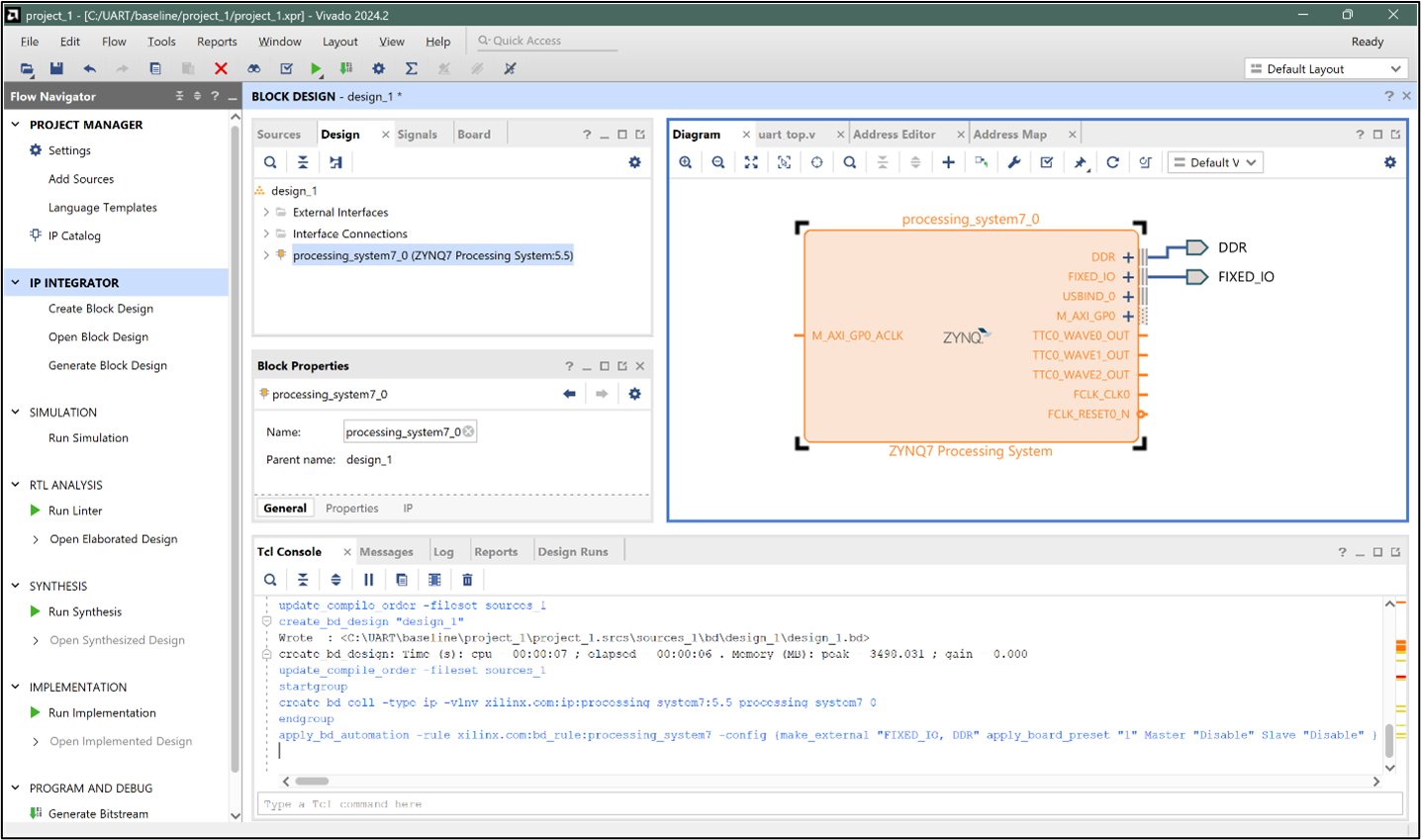Image resolution: width=1421 pixels, height=840 pixels.
Task: Collapse the SIMULATION section
Action: point(16,412)
